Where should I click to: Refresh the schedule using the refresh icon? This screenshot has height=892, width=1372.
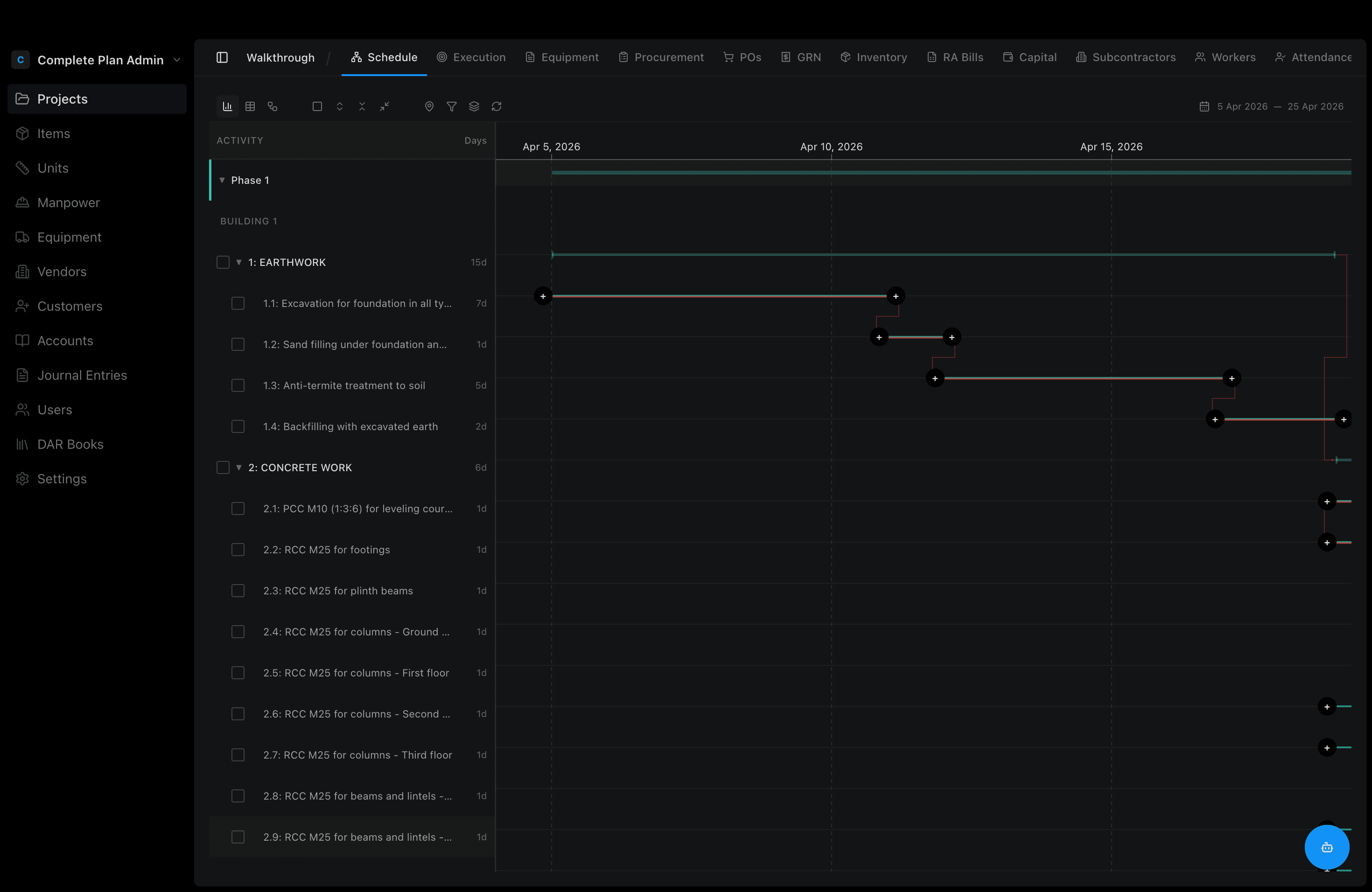pyautogui.click(x=497, y=107)
